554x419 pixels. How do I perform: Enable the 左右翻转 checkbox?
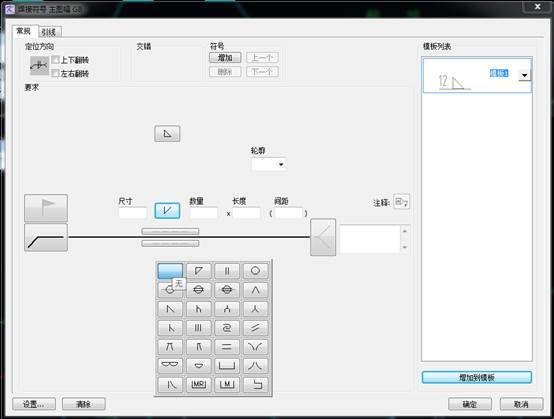coord(55,73)
